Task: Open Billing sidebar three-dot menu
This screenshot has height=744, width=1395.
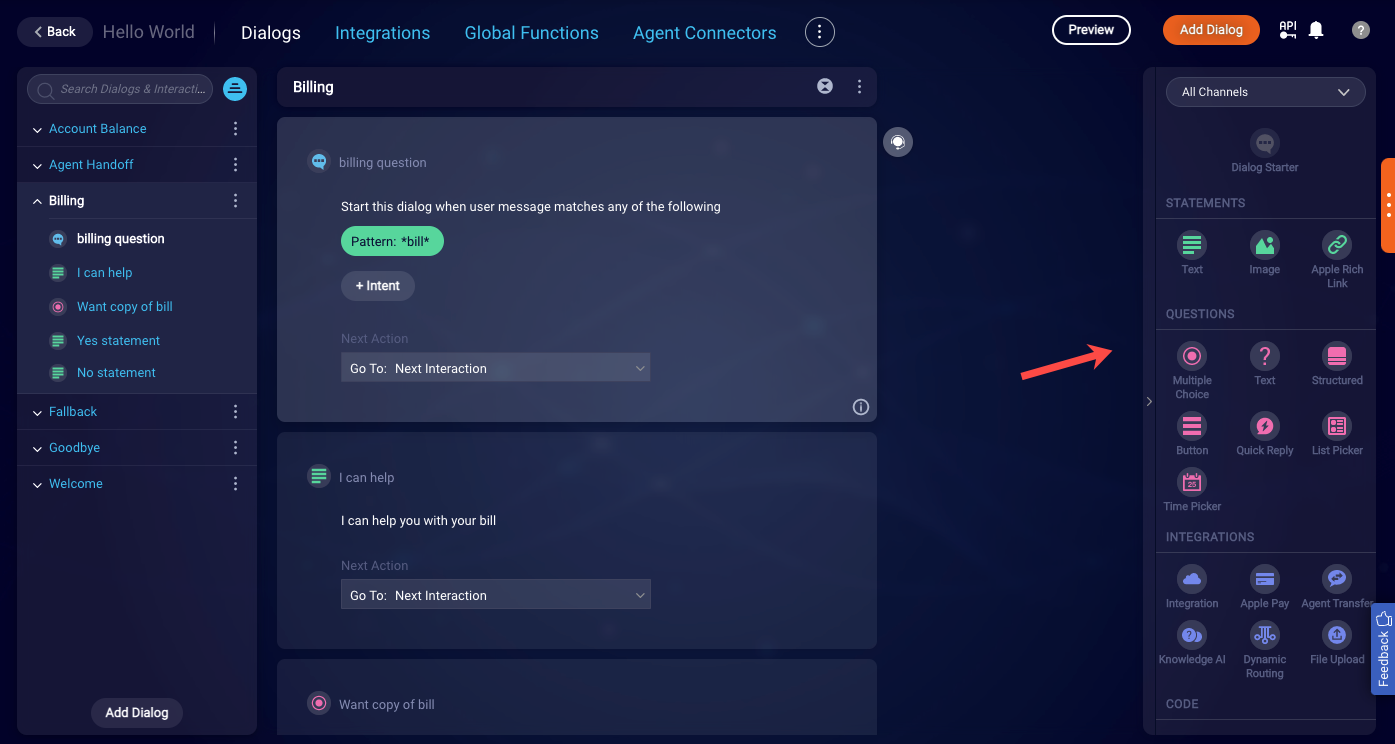Action: [236, 201]
